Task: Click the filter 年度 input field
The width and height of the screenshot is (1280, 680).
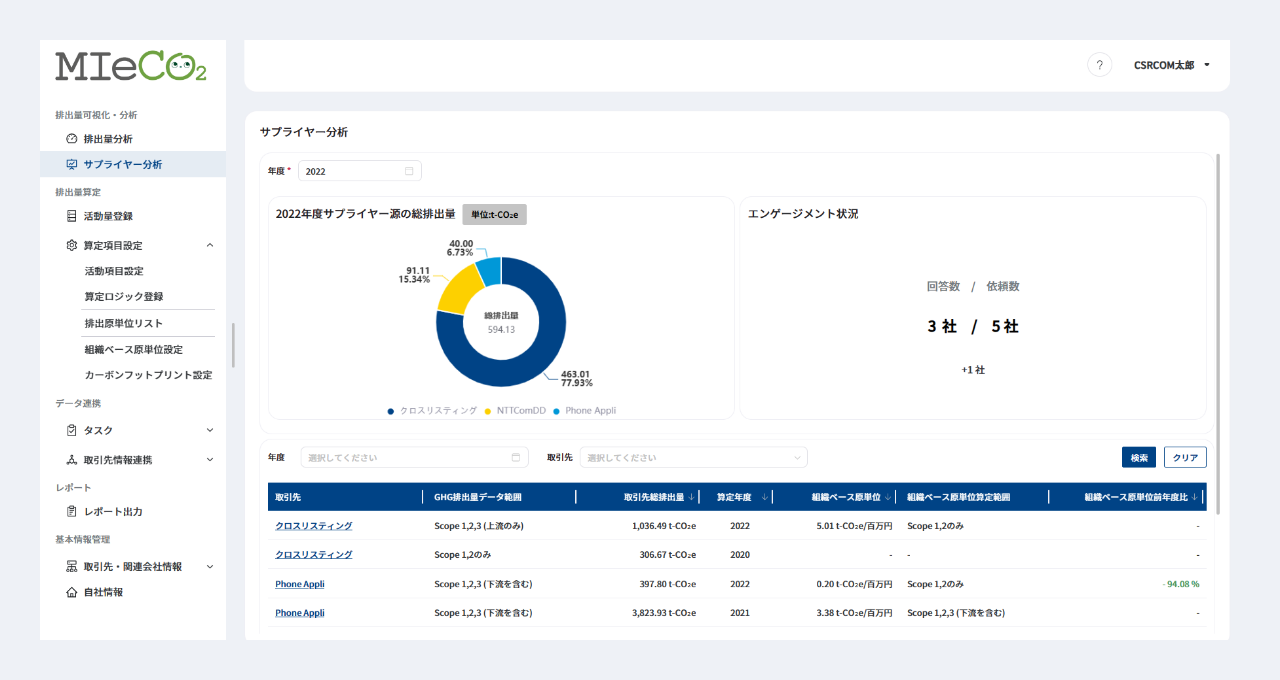Action: 414,457
